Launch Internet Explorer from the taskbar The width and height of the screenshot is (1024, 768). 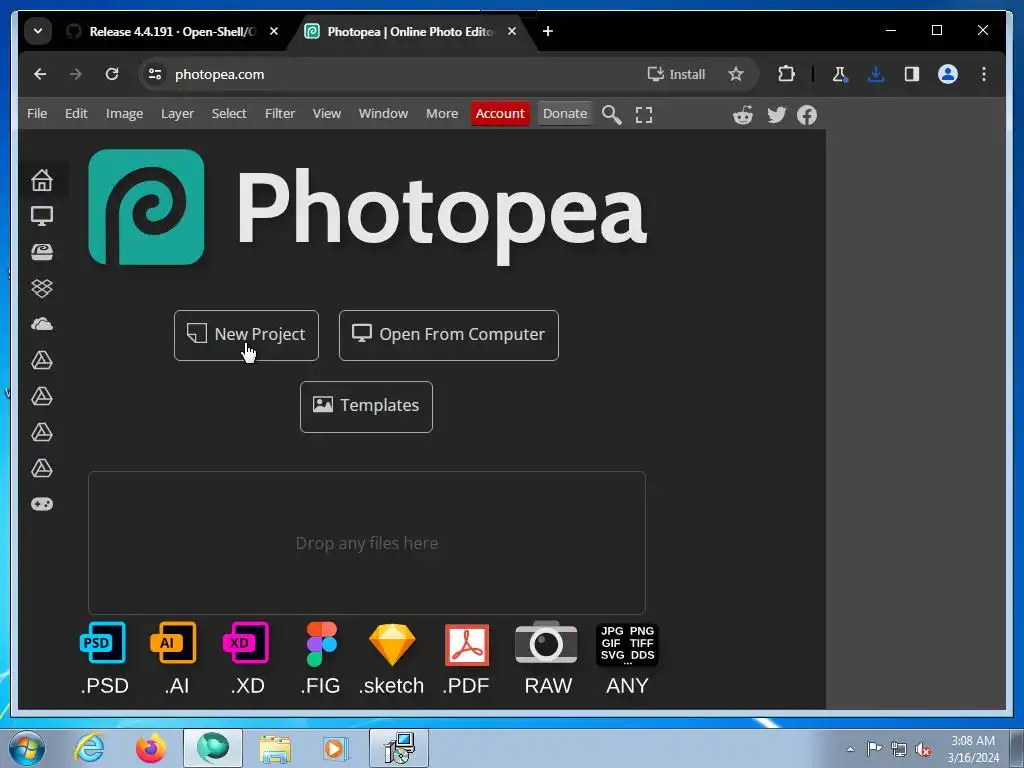coord(89,748)
